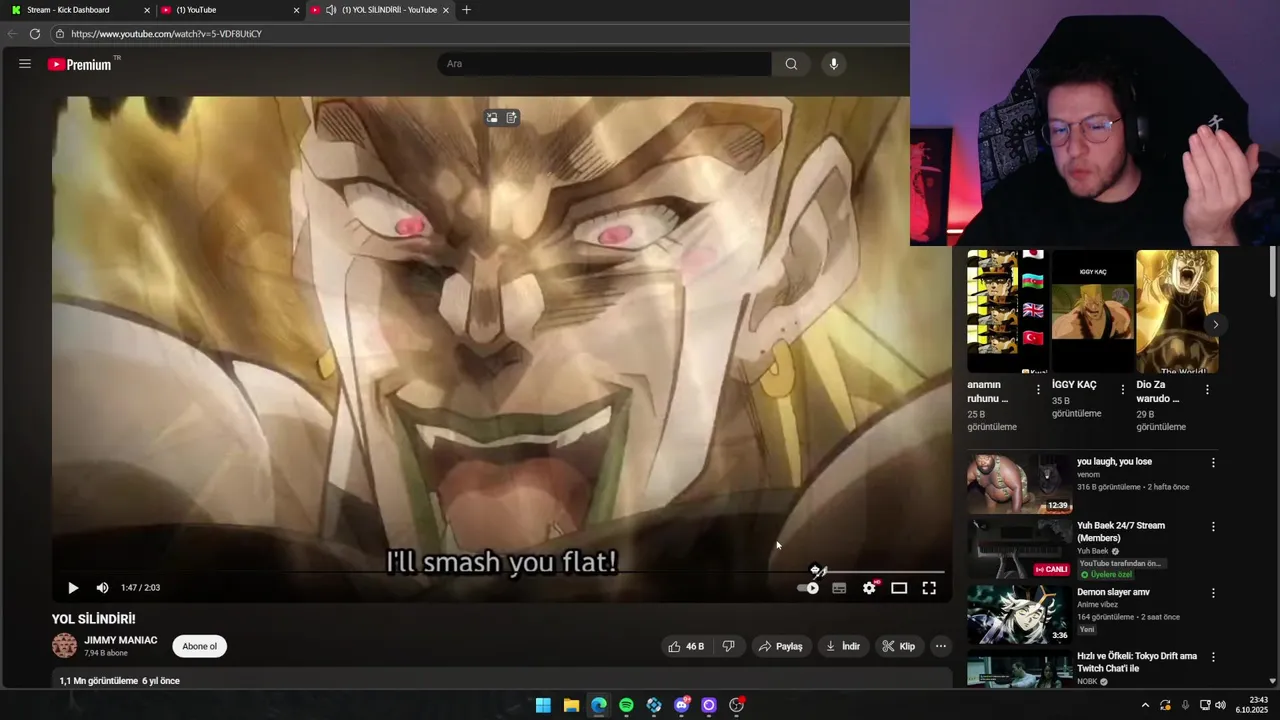Image resolution: width=1280 pixels, height=720 pixels.
Task: Start voice search with microphone icon
Action: (x=834, y=64)
